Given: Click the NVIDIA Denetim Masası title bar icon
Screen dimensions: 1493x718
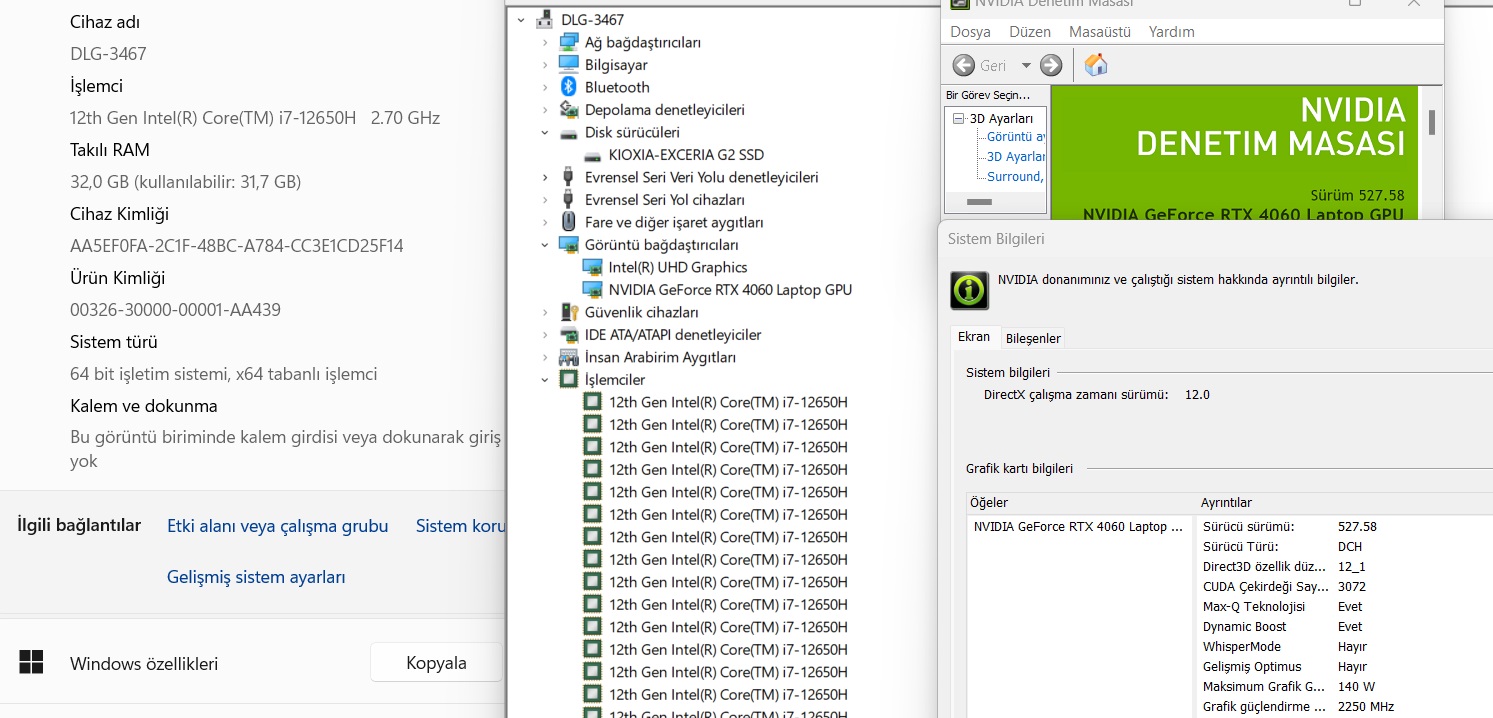Looking at the screenshot, I should (959, 3).
